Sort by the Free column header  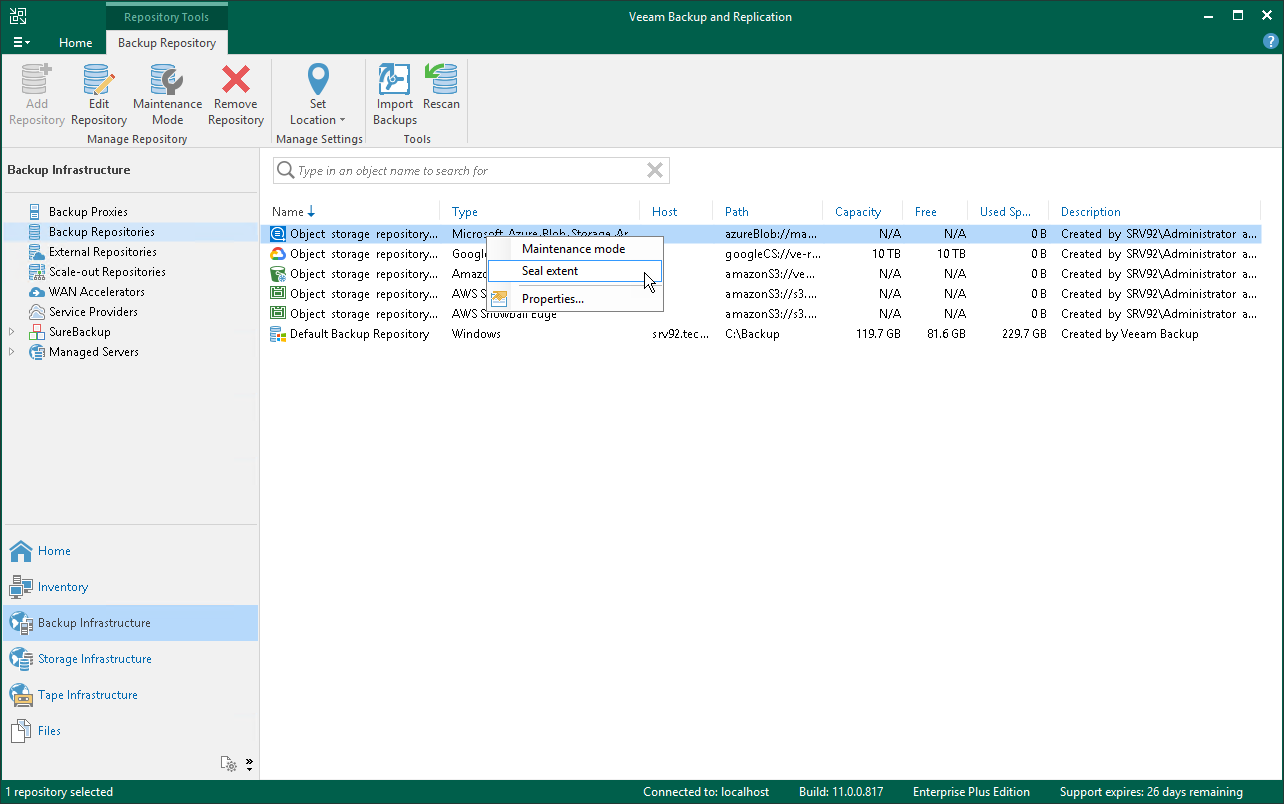[926, 212]
